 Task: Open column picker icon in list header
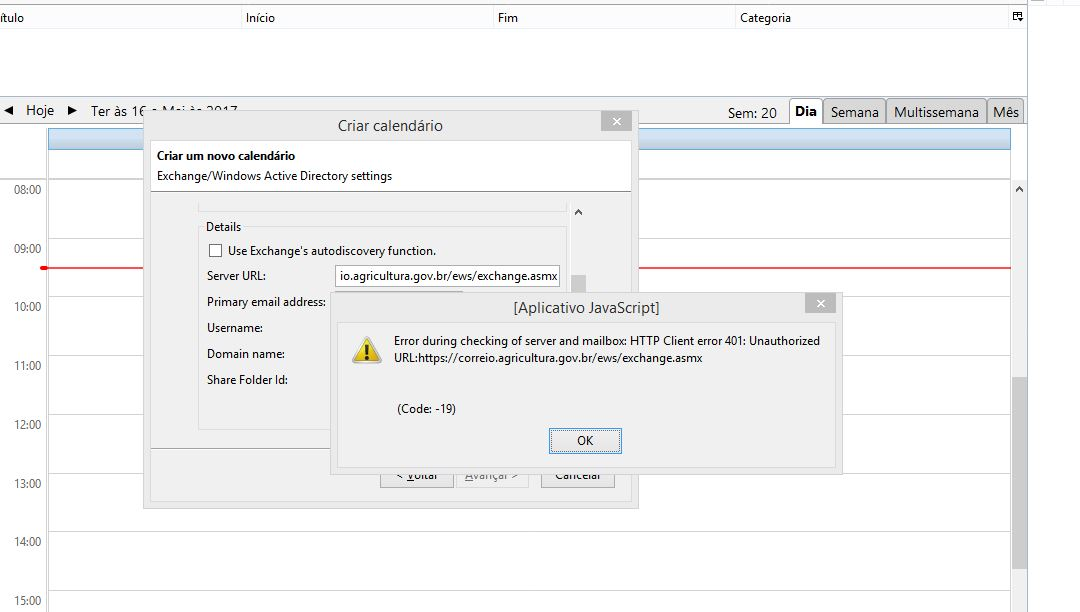pos(1017,17)
